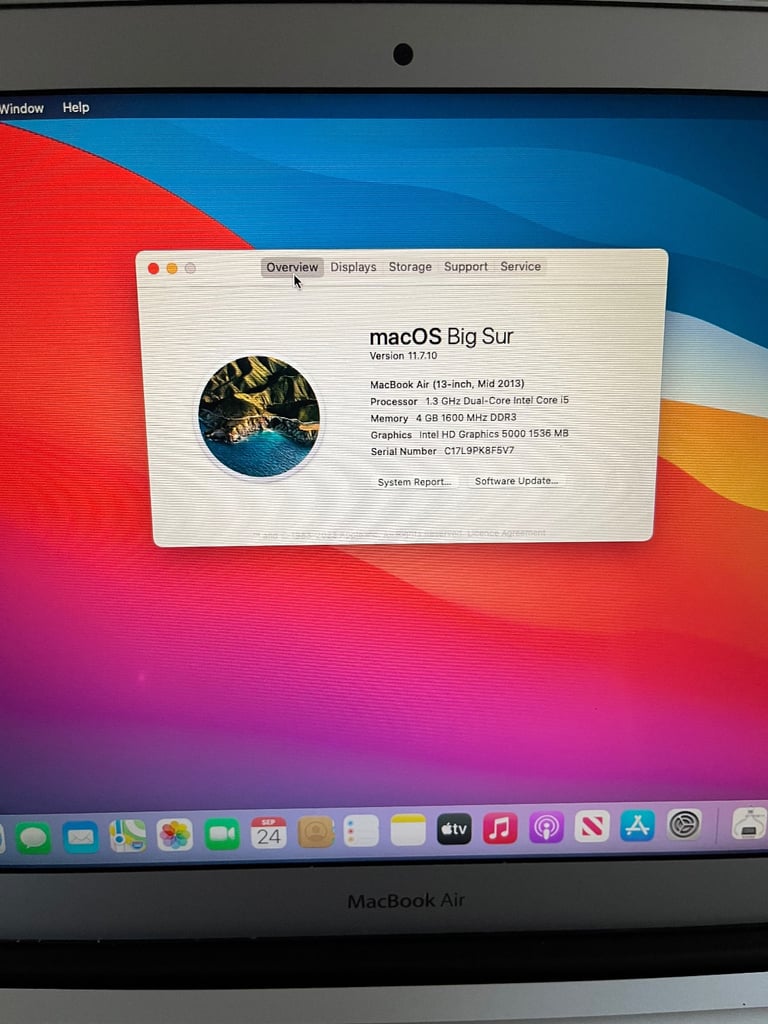The height and width of the screenshot is (1024, 768).
Task: Open the Notes app icon
Action: (408, 830)
